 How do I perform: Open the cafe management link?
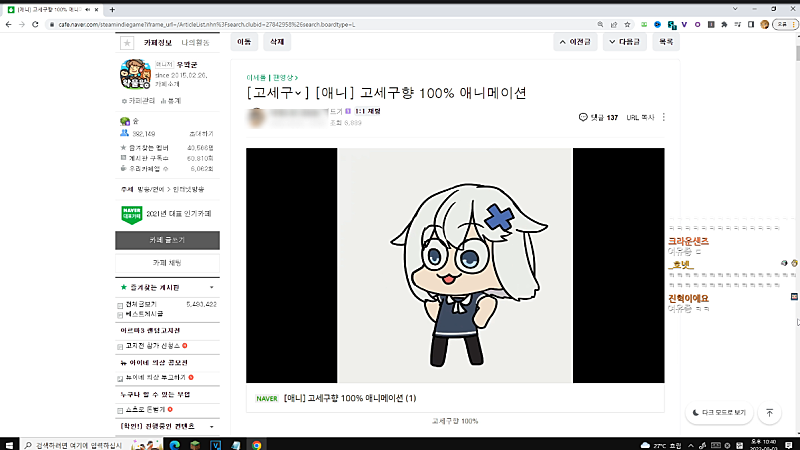click(x=138, y=101)
